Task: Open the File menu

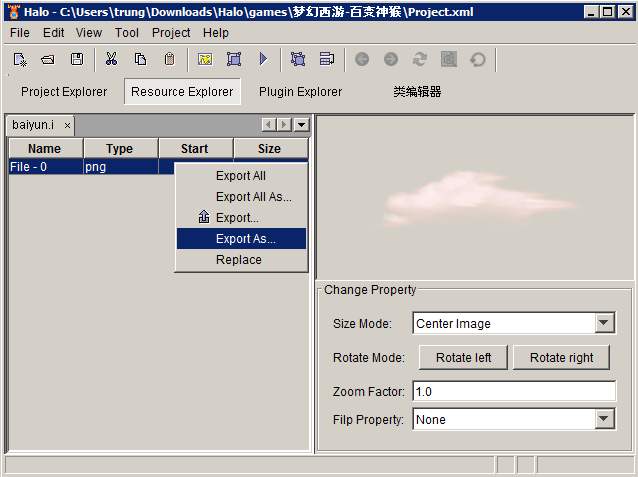Action: pyautogui.click(x=20, y=33)
